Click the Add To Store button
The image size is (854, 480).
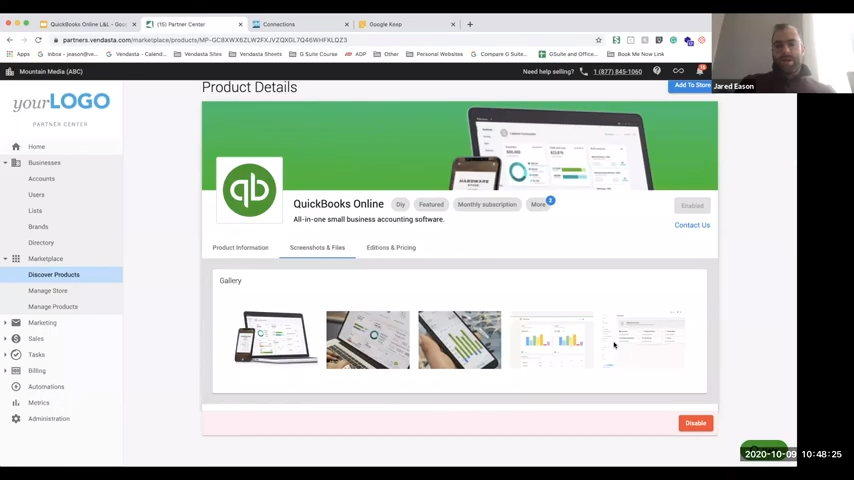[690, 86]
